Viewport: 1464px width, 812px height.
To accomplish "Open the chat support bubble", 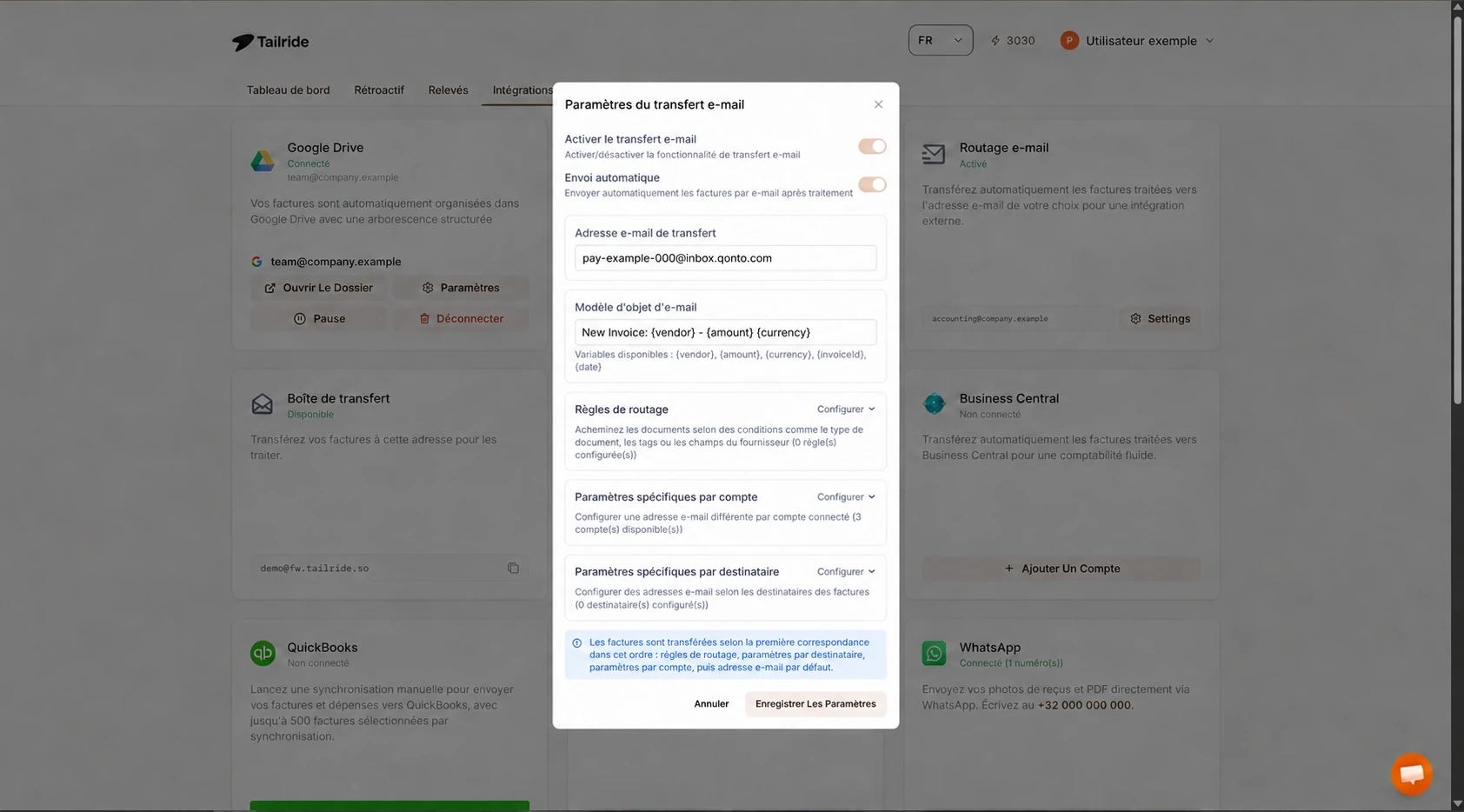I will coord(1411,774).
